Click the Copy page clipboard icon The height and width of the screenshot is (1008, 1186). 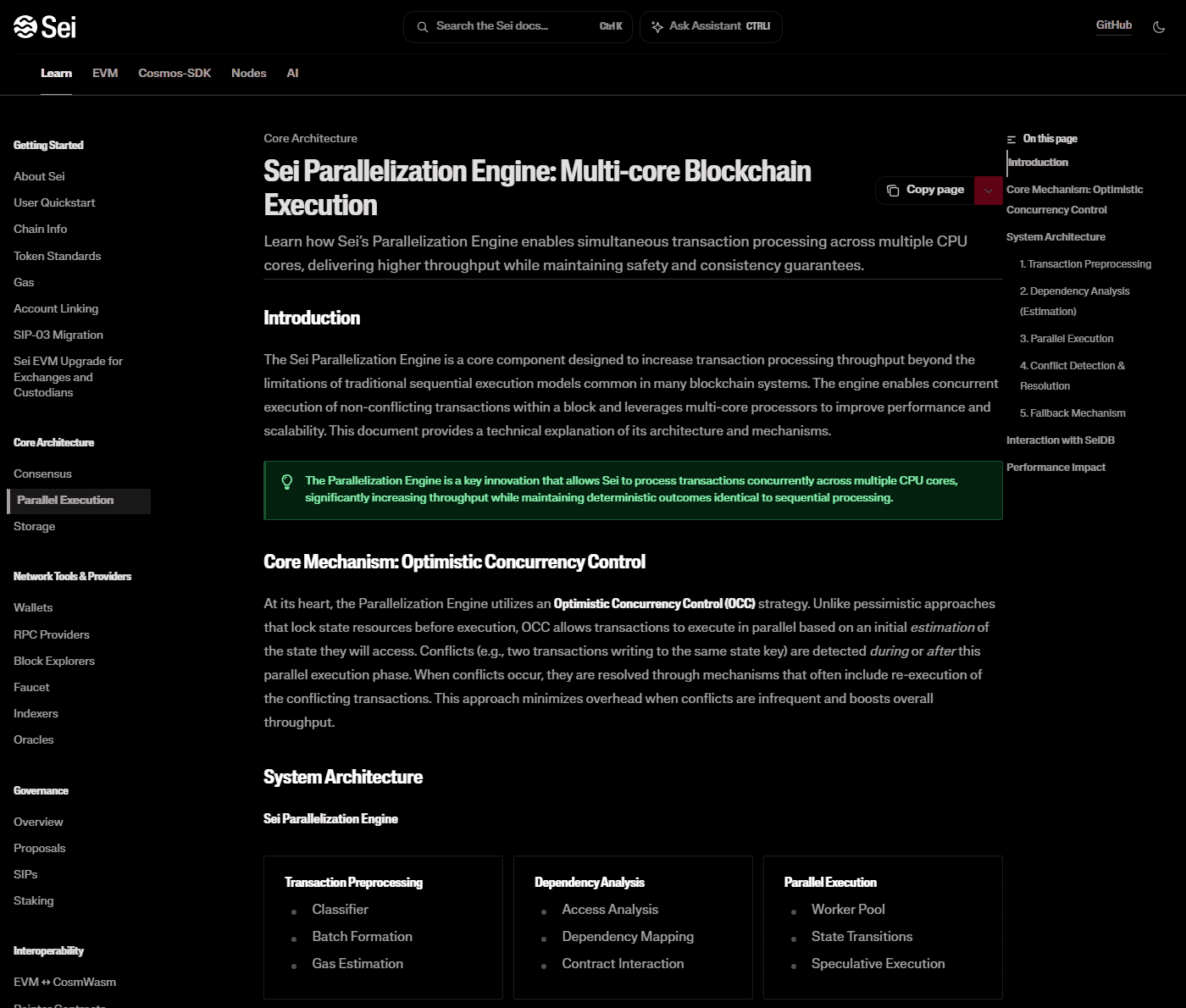(x=893, y=191)
